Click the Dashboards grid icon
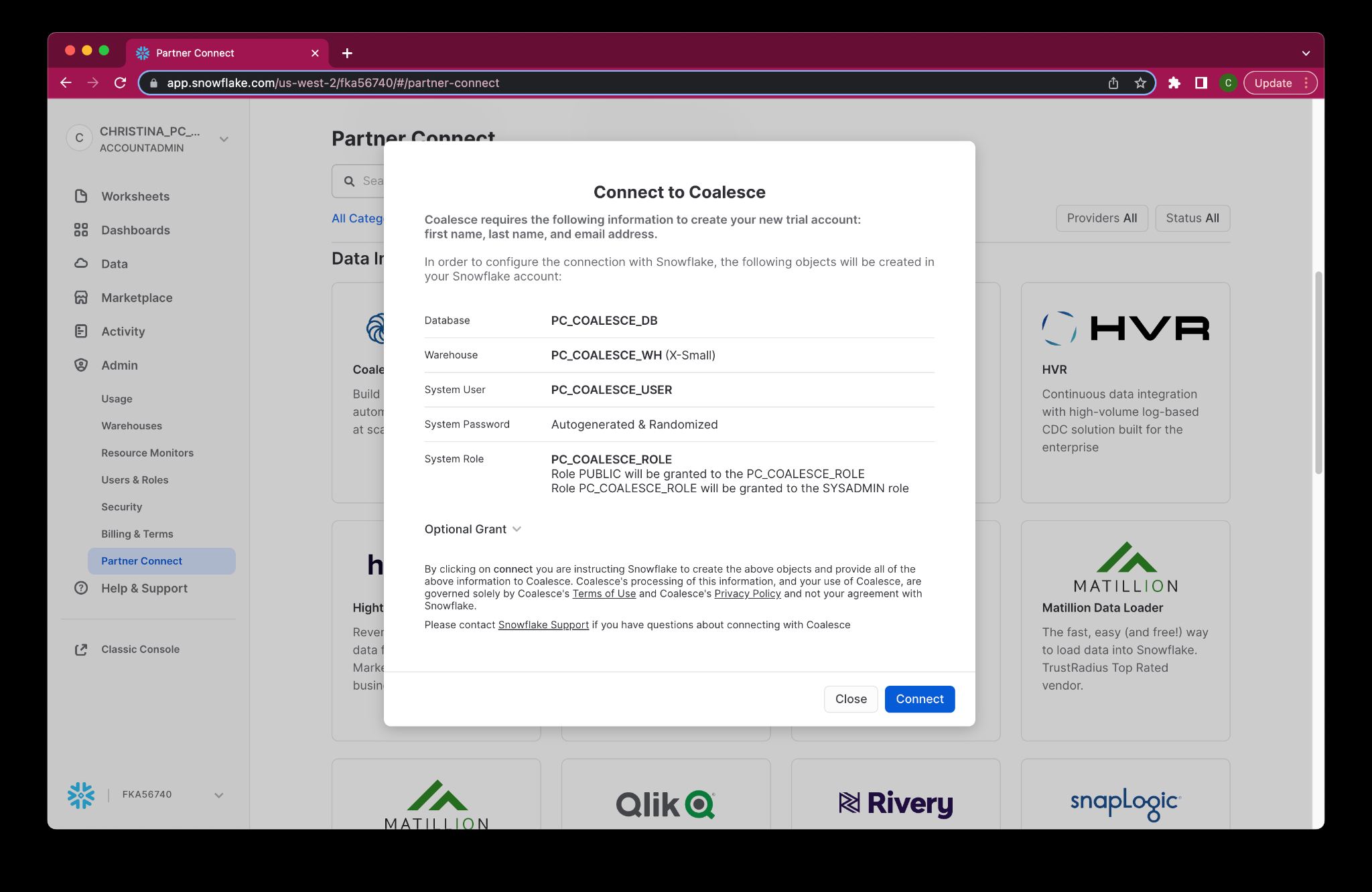 pyautogui.click(x=81, y=230)
